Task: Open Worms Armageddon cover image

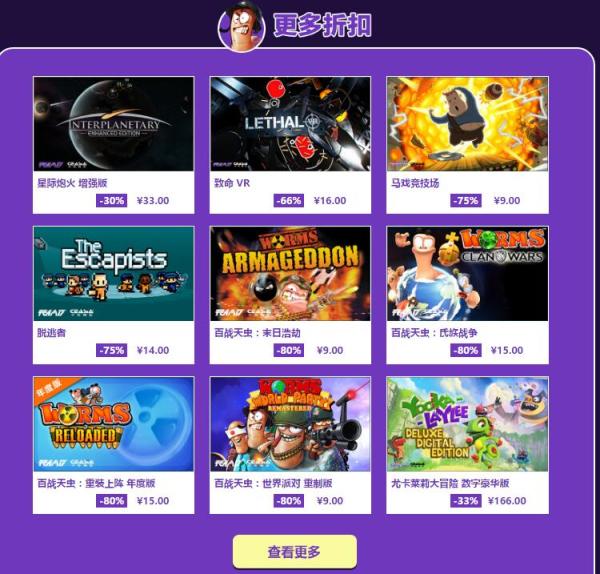Action: (290, 274)
